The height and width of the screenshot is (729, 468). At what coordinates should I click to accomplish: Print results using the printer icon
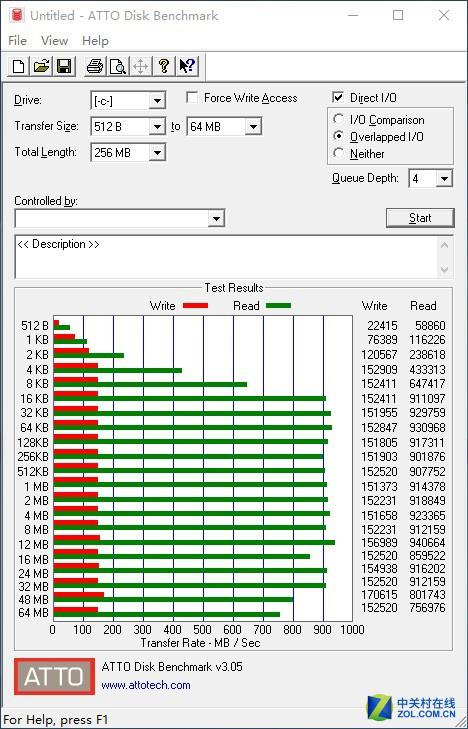[x=95, y=66]
